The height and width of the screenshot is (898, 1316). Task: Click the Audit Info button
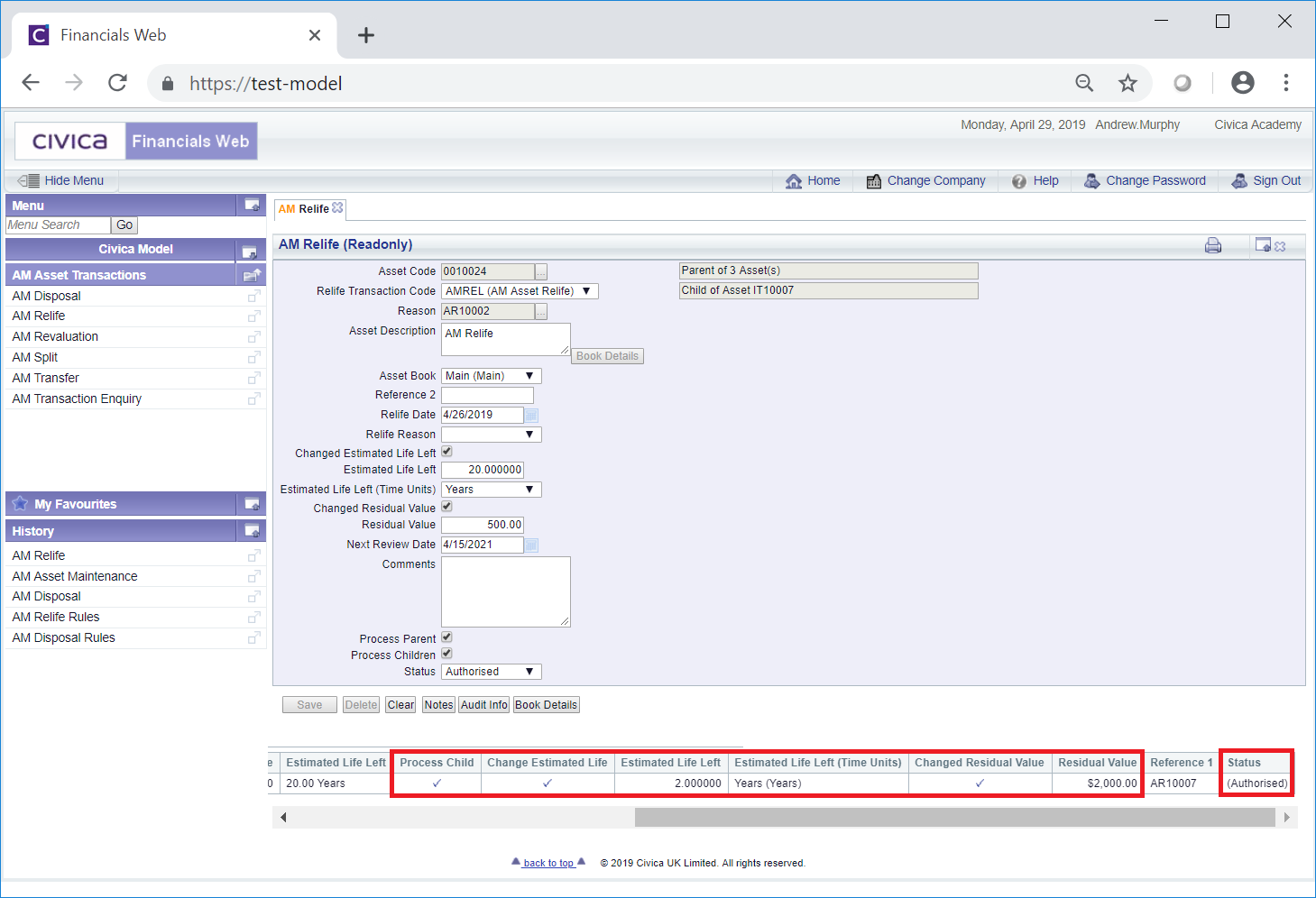coord(484,705)
